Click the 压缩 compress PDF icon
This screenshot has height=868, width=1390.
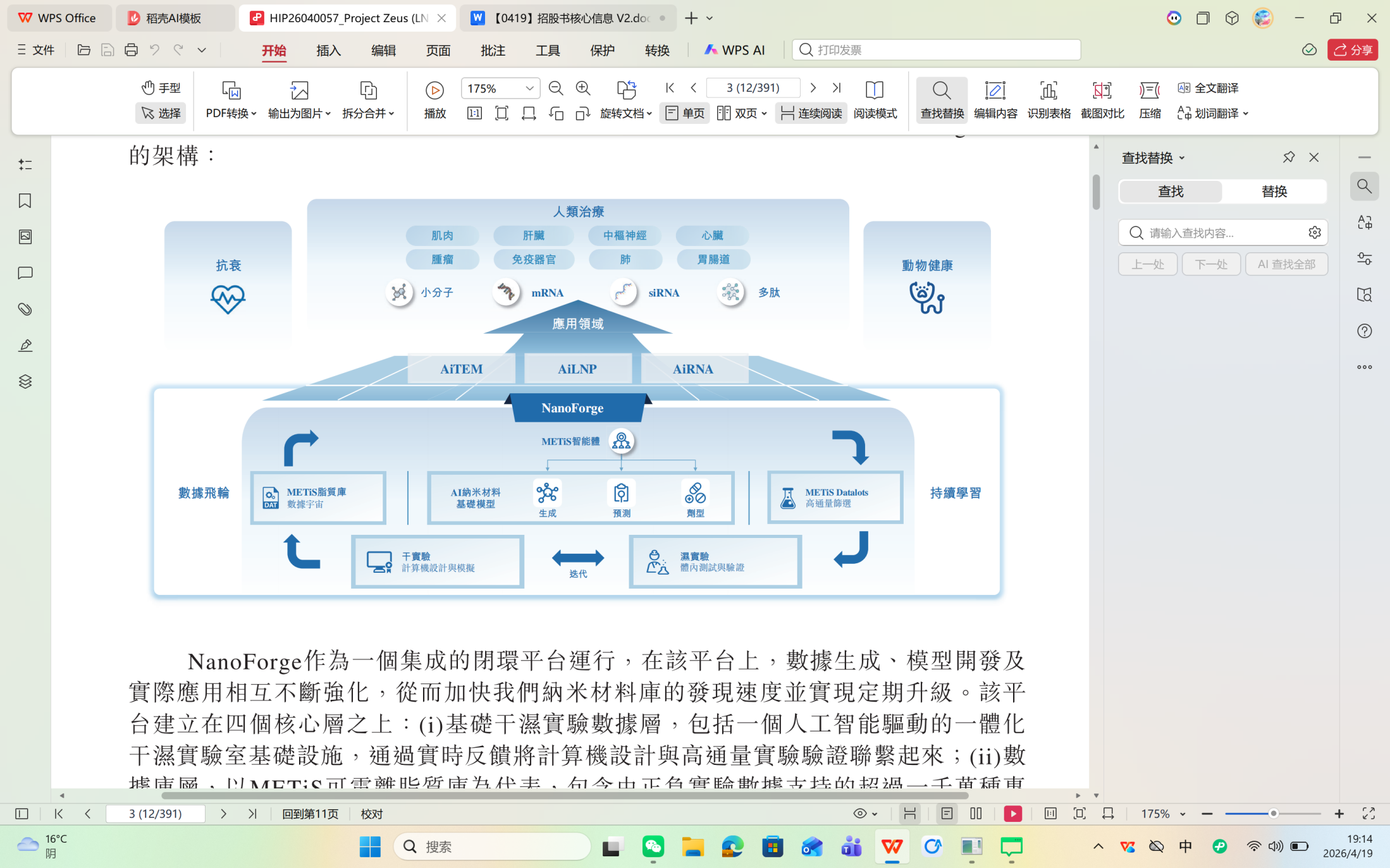(x=1149, y=90)
